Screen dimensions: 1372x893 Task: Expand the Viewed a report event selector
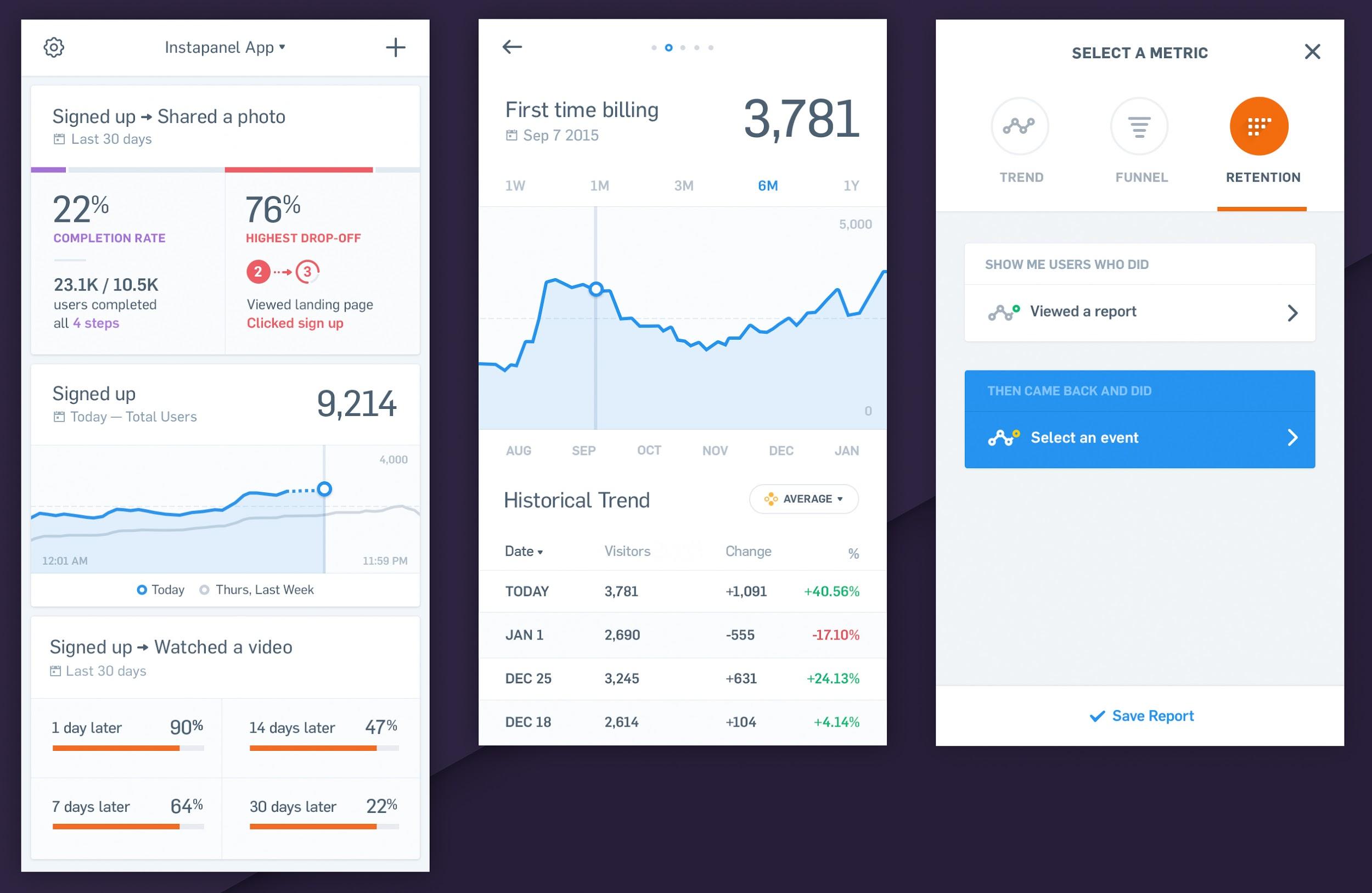point(1294,311)
